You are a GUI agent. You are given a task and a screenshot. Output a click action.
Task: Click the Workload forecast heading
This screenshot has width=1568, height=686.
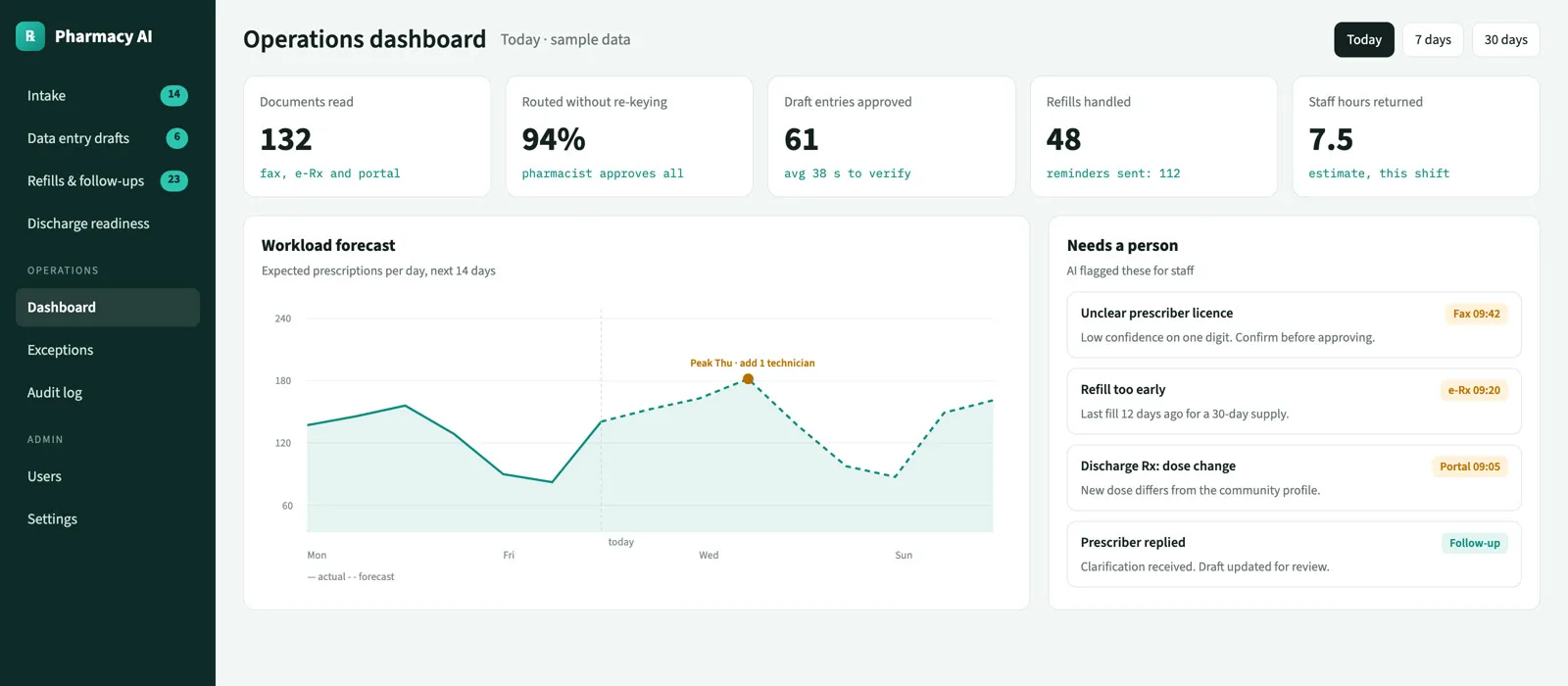tap(328, 245)
